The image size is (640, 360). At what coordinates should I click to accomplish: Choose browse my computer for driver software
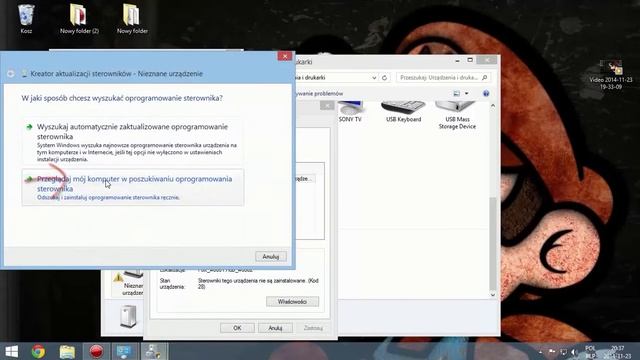[133, 187]
